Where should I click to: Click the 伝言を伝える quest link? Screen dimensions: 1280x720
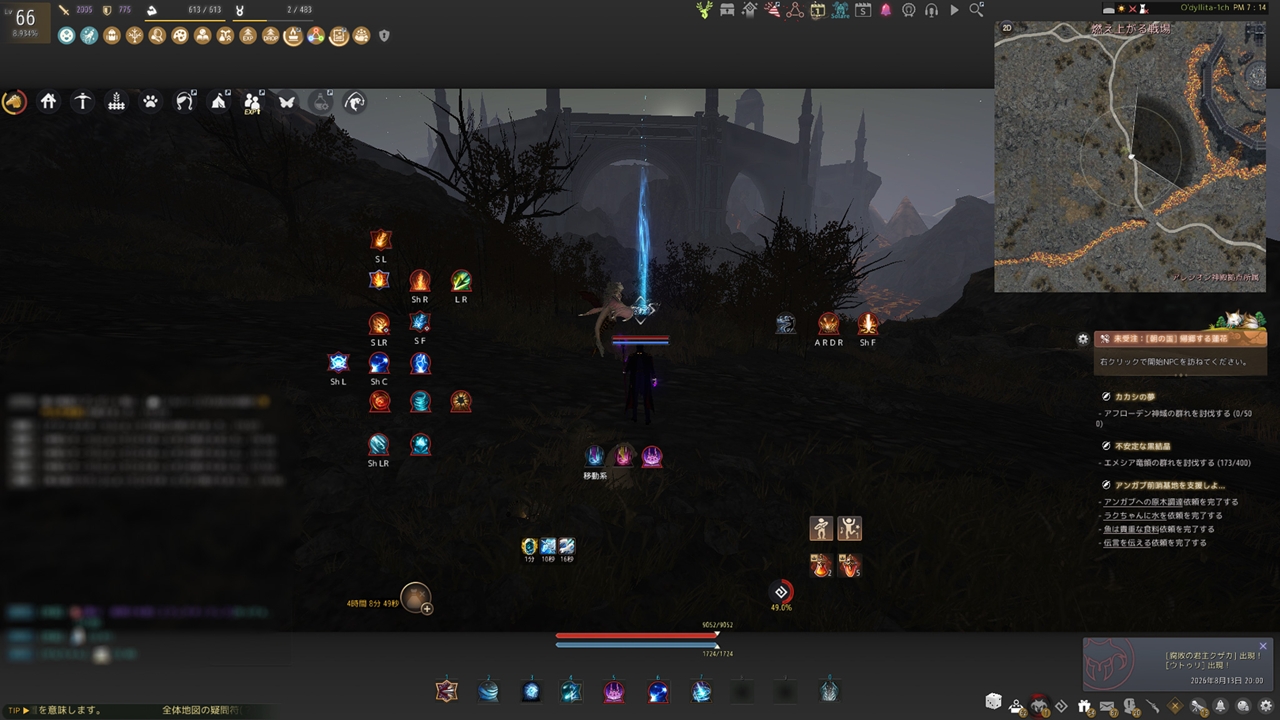[1126, 543]
